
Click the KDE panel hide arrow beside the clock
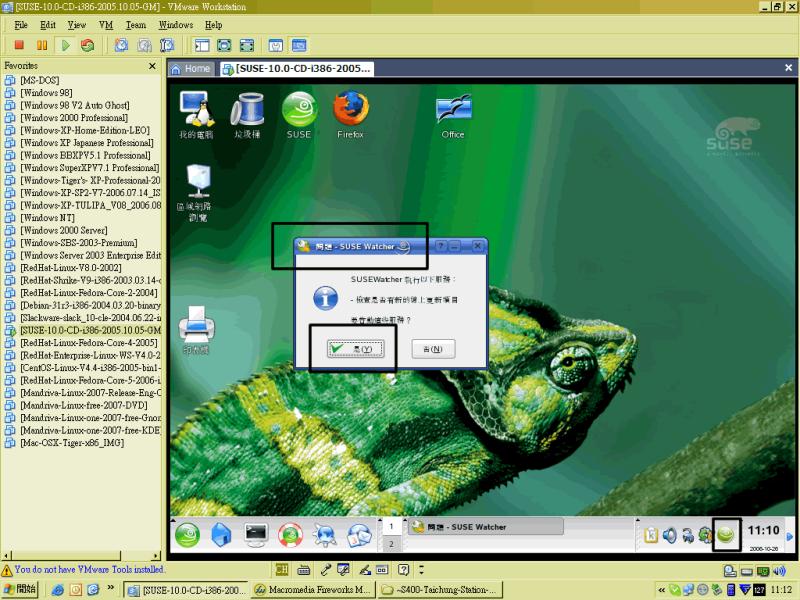pyautogui.click(x=790, y=536)
